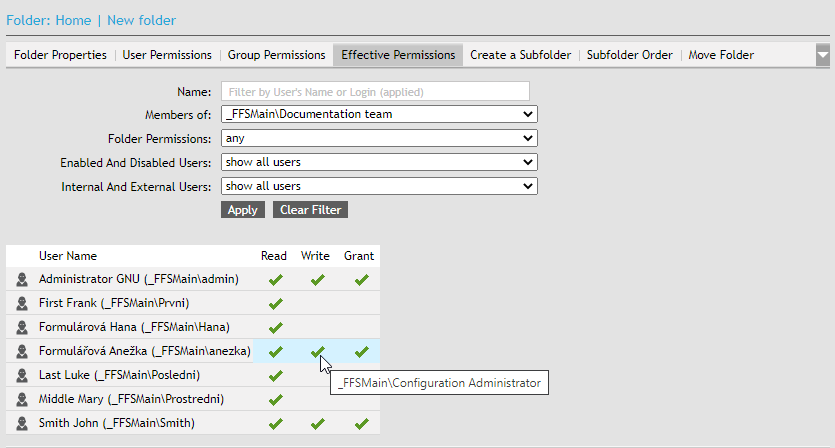Viewport: 835px width, 448px height.
Task: Click Write checkmark for Smith John
Action: 317,424
